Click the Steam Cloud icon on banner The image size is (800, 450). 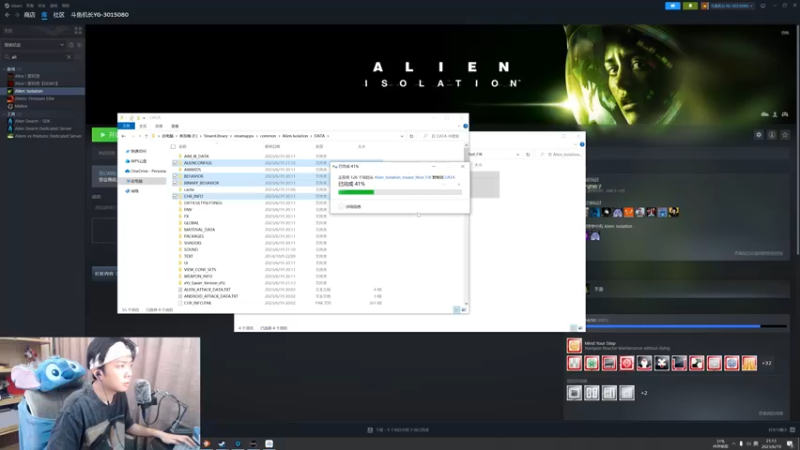(x=765, y=115)
